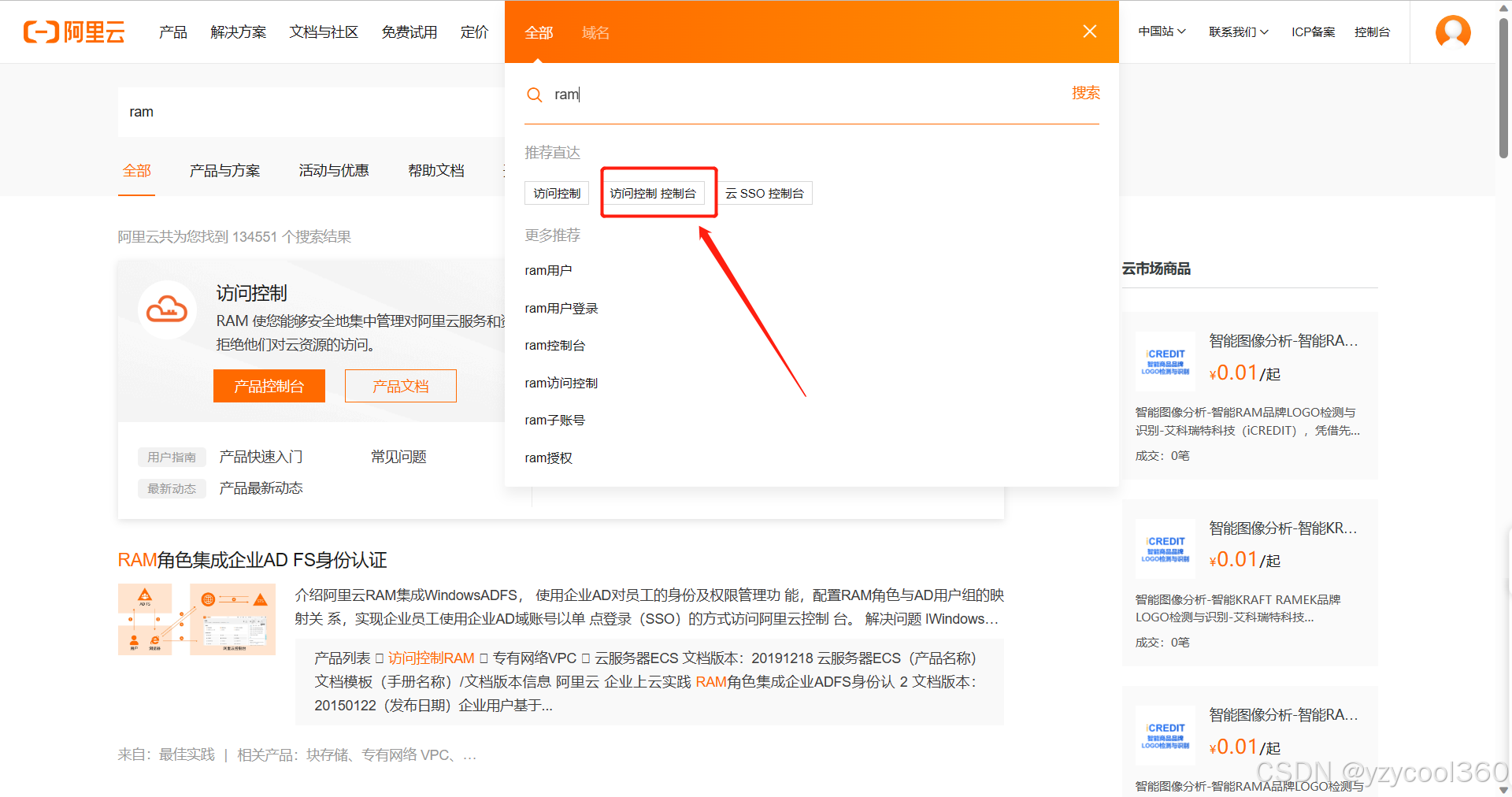The height and width of the screenshot is (797, 1512).
Task: Open the 定价 menu item
Action: coord(475,32)
